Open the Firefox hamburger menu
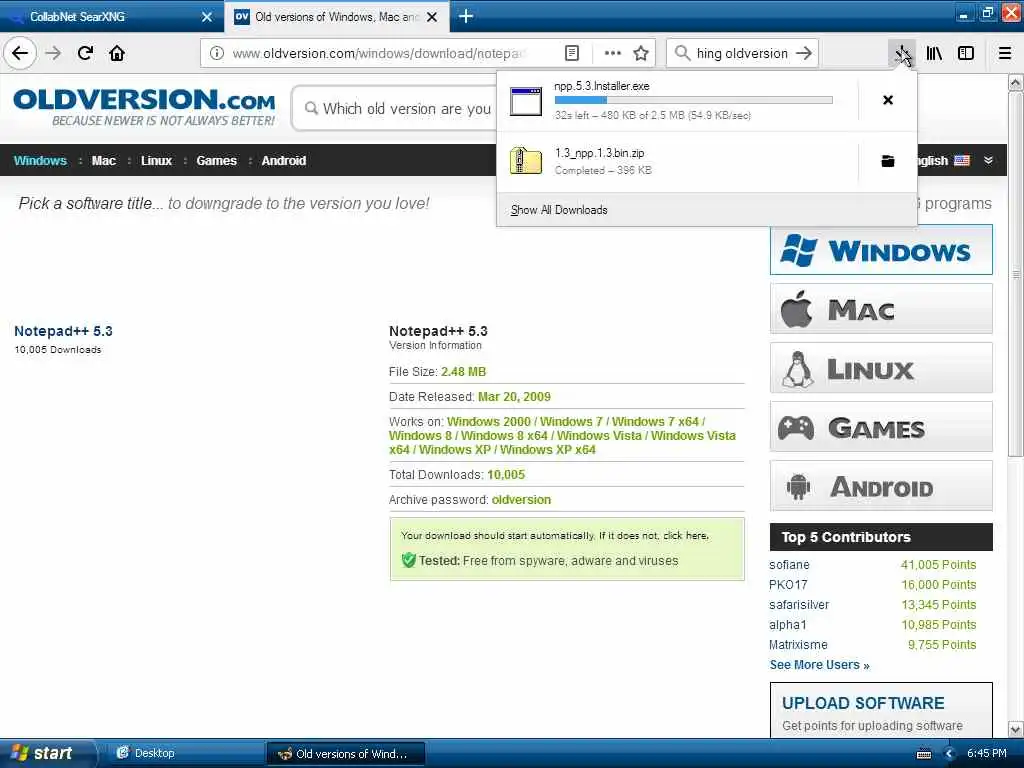 [x=1005, y=53]
